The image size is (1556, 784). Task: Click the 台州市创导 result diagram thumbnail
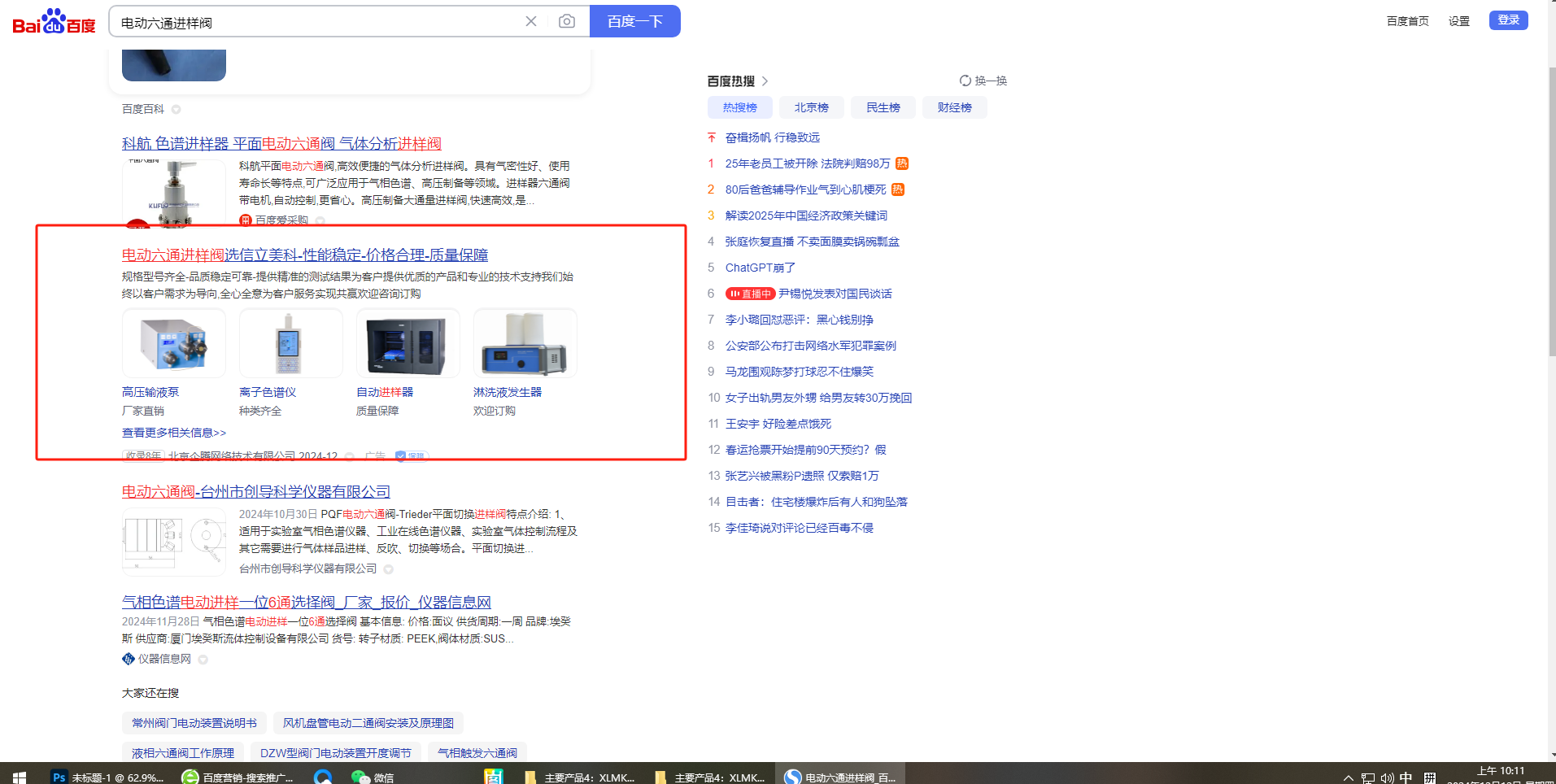pos(174,542)
